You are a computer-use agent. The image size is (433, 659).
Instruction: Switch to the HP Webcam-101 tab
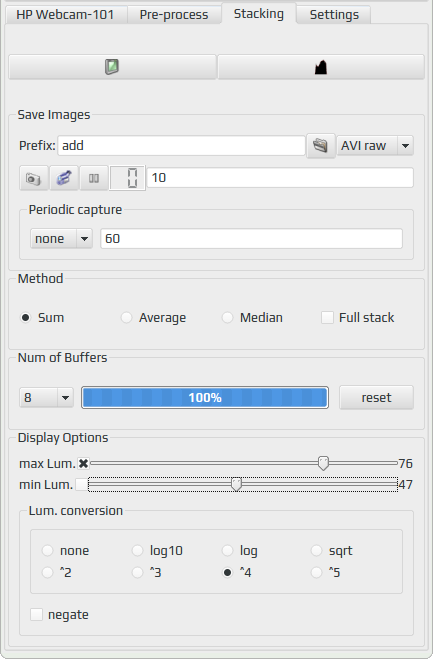[66, 15]
